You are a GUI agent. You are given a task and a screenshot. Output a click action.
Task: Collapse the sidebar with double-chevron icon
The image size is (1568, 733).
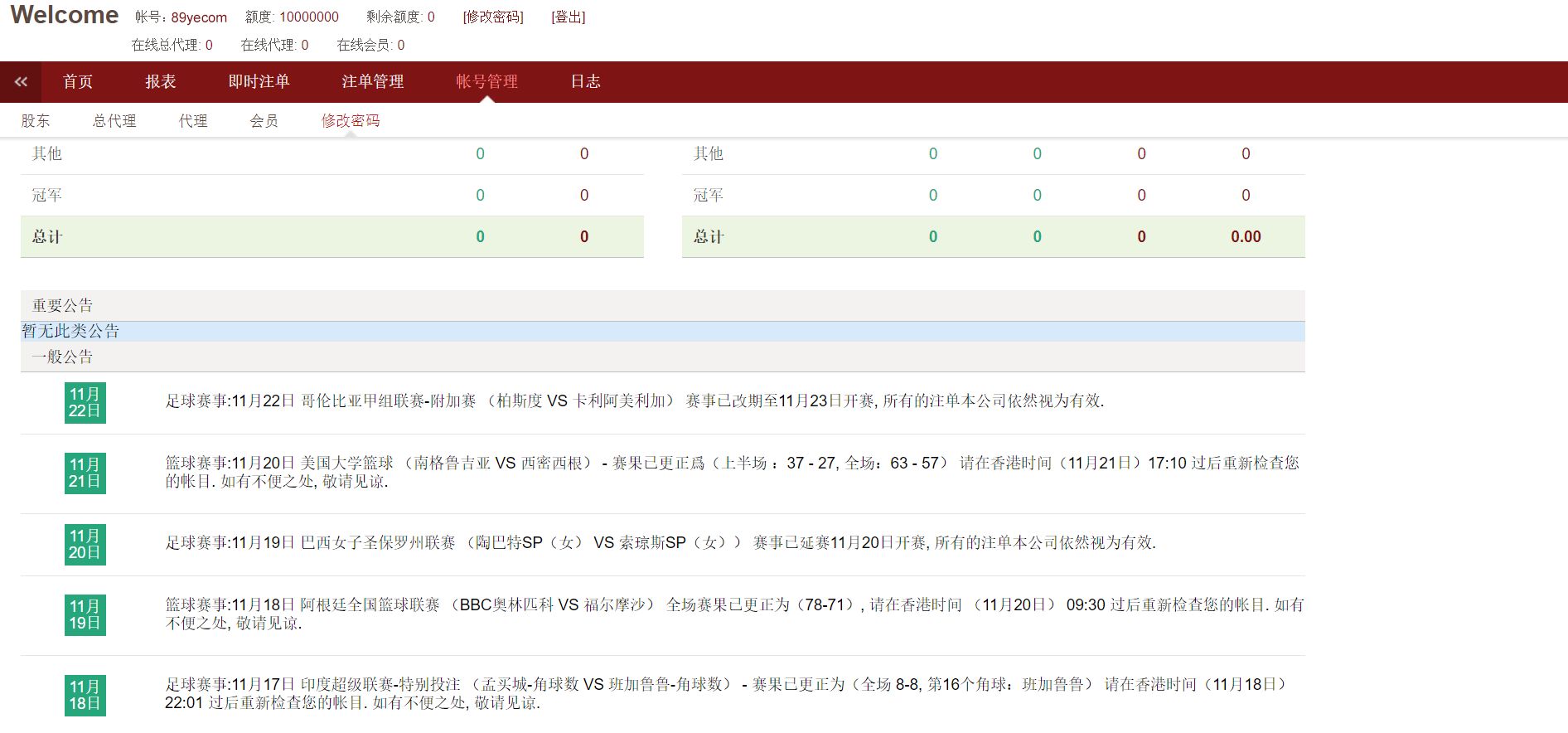21,81
